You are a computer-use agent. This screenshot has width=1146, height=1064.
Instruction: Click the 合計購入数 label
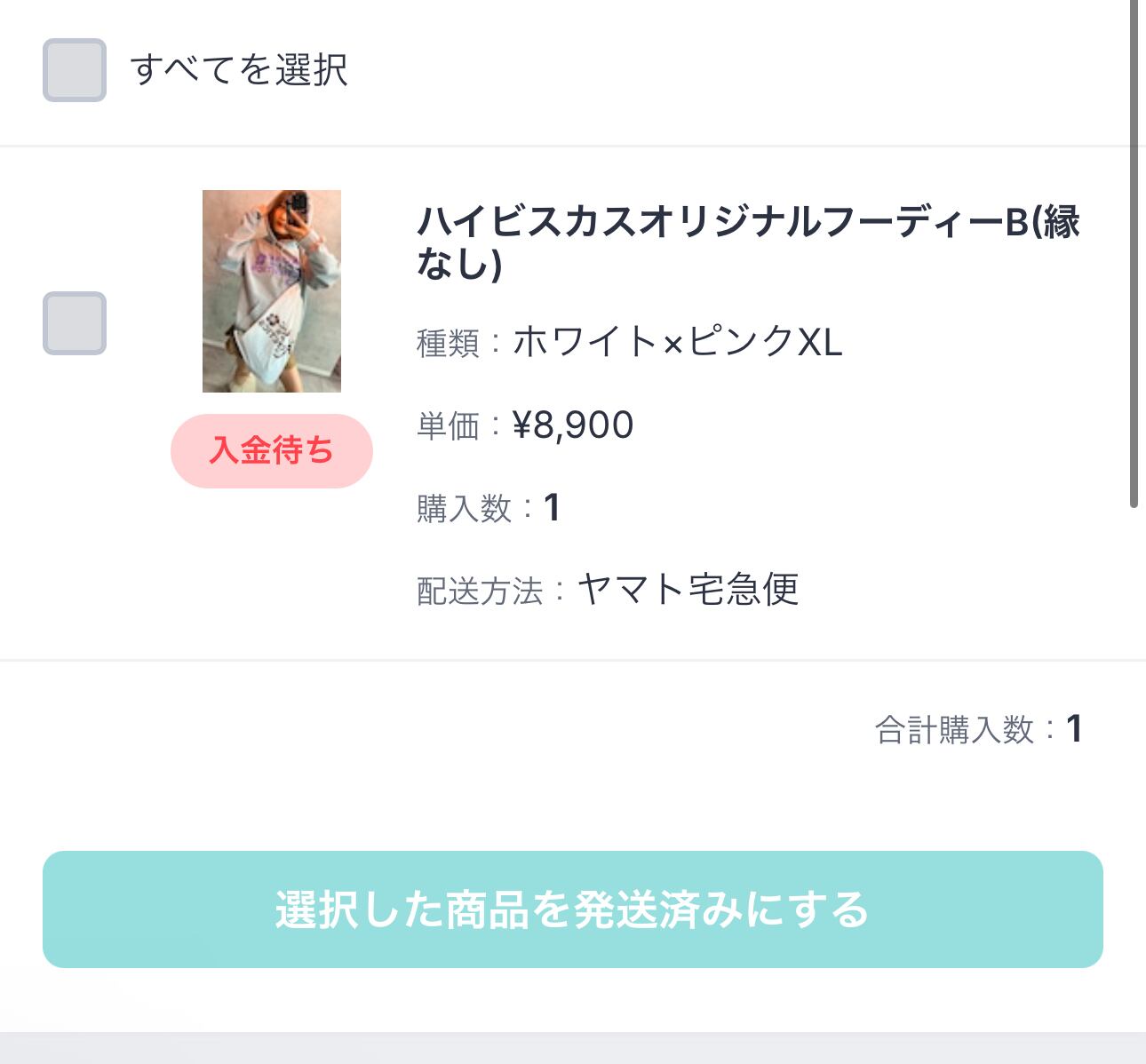[x=955, y=730]
